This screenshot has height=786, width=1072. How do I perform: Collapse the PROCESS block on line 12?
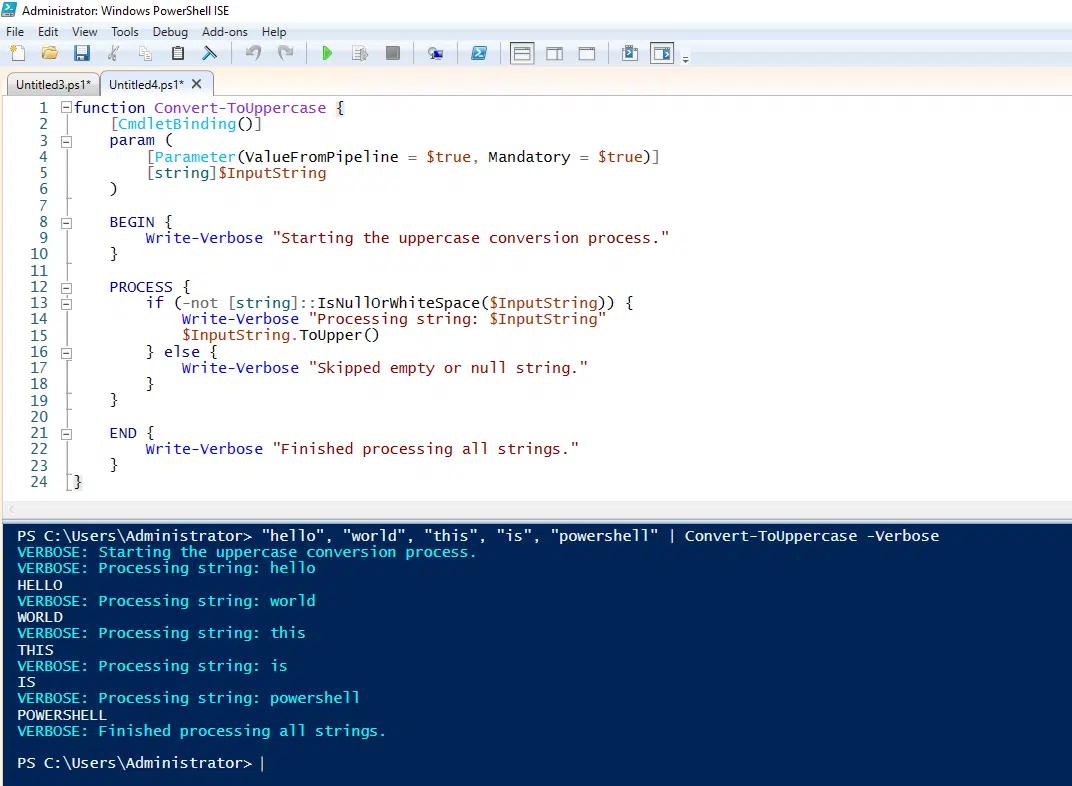click(x=66, y=288)
